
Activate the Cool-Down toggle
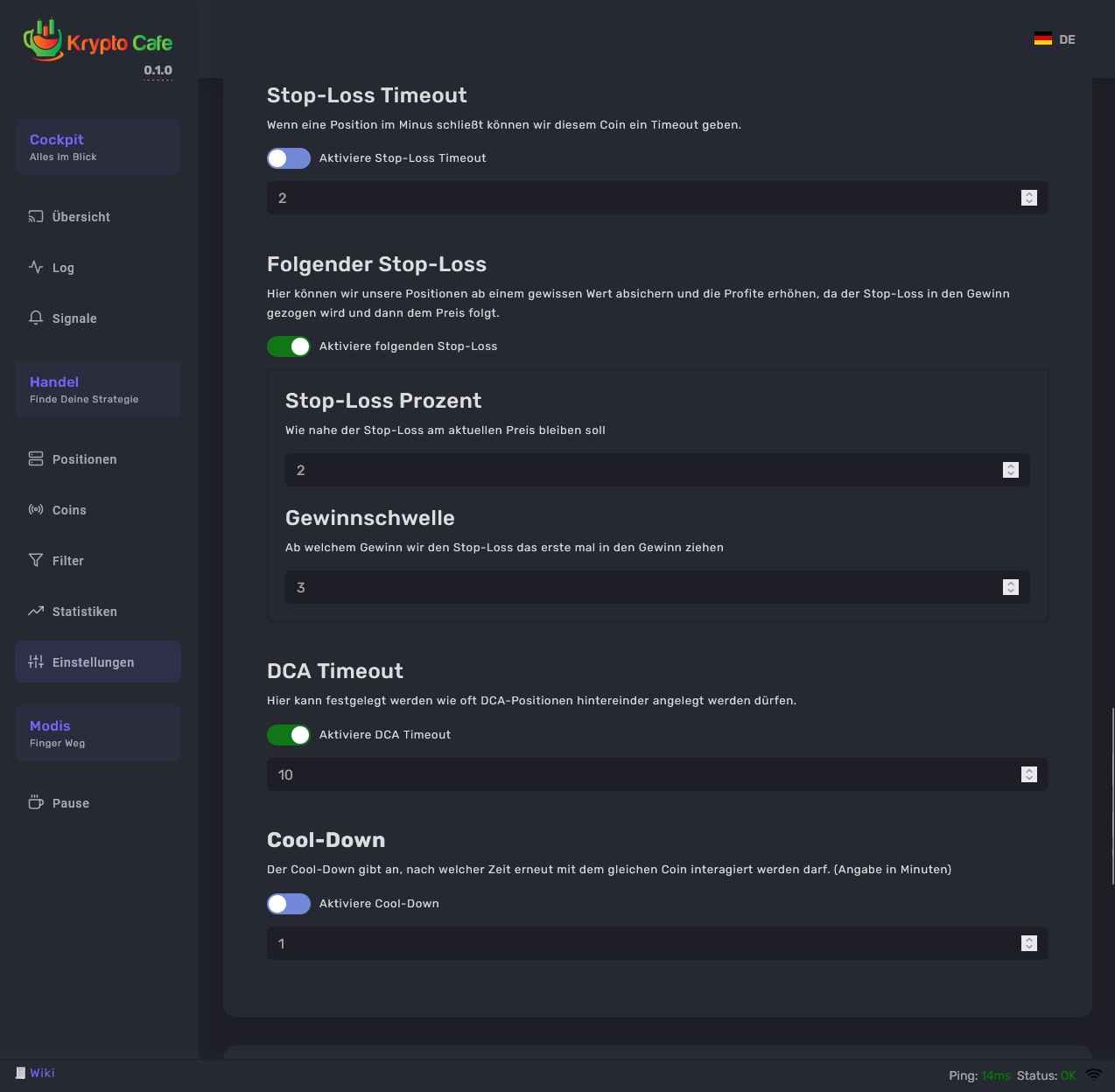point(289,904)
